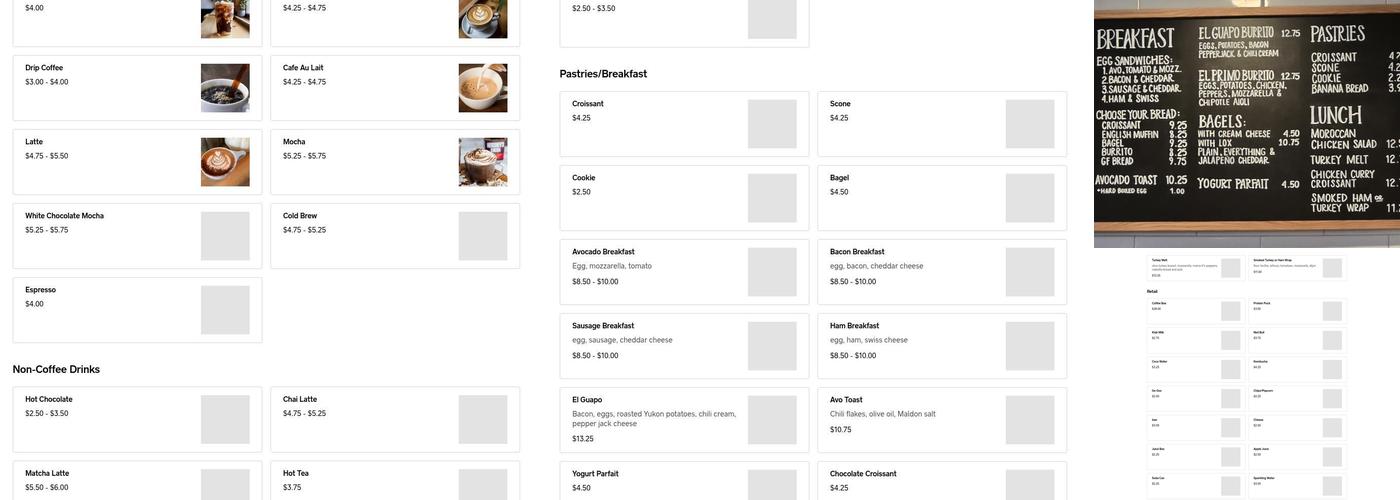
Task: Click the Pastries/Breakfast section heading
Action: tap(603, 74)
